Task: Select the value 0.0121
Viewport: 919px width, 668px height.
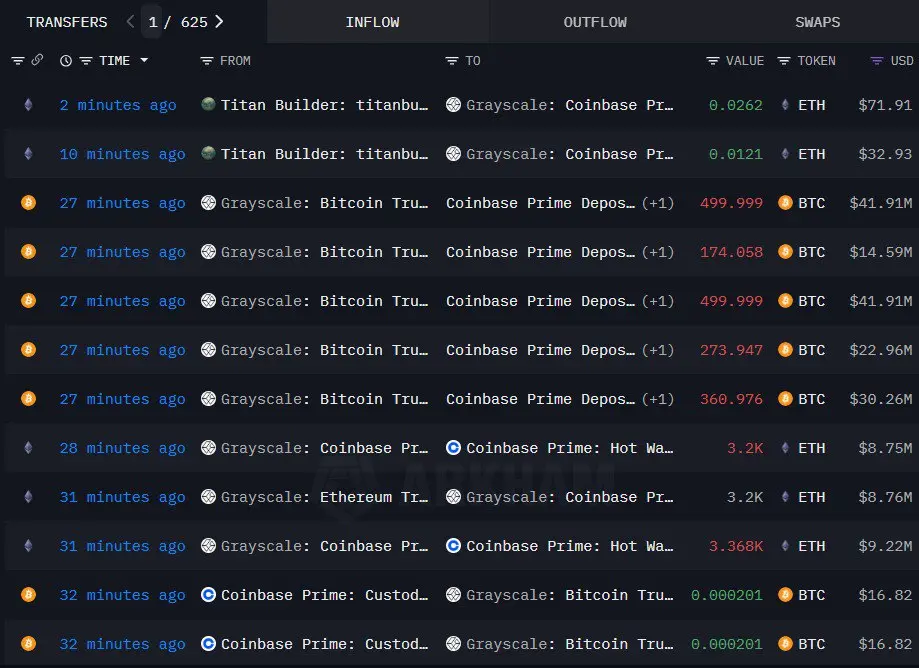Action: pos(736,154)
